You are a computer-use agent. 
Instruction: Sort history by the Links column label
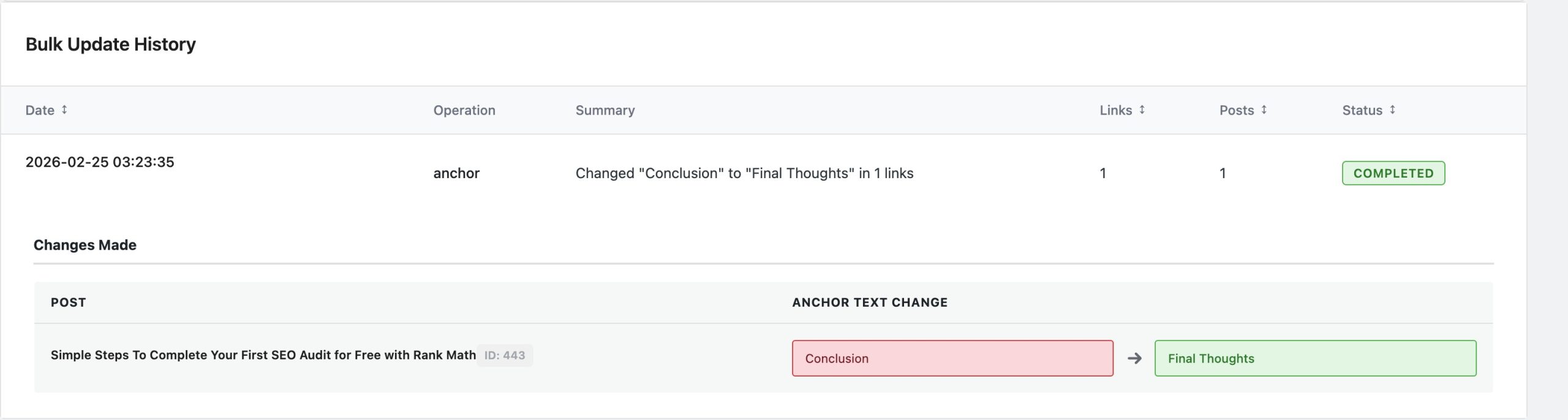[x=1115, y=110]
